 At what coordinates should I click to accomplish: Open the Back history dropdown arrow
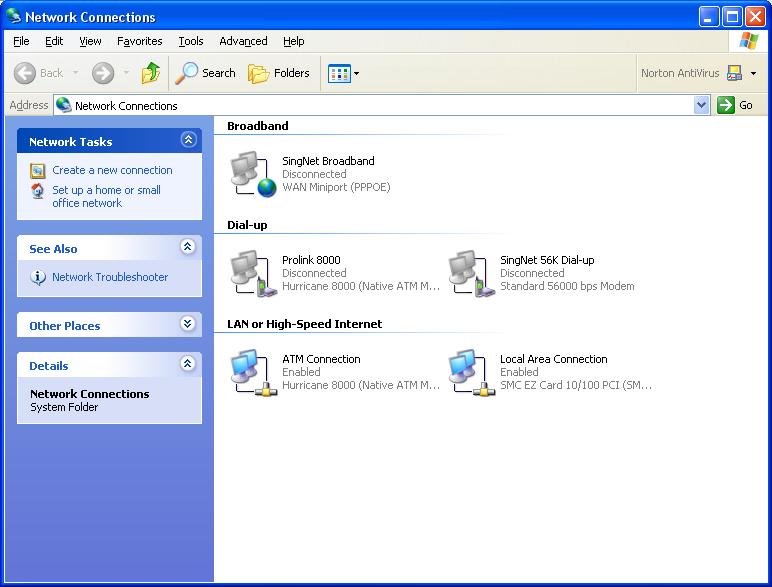75,73
